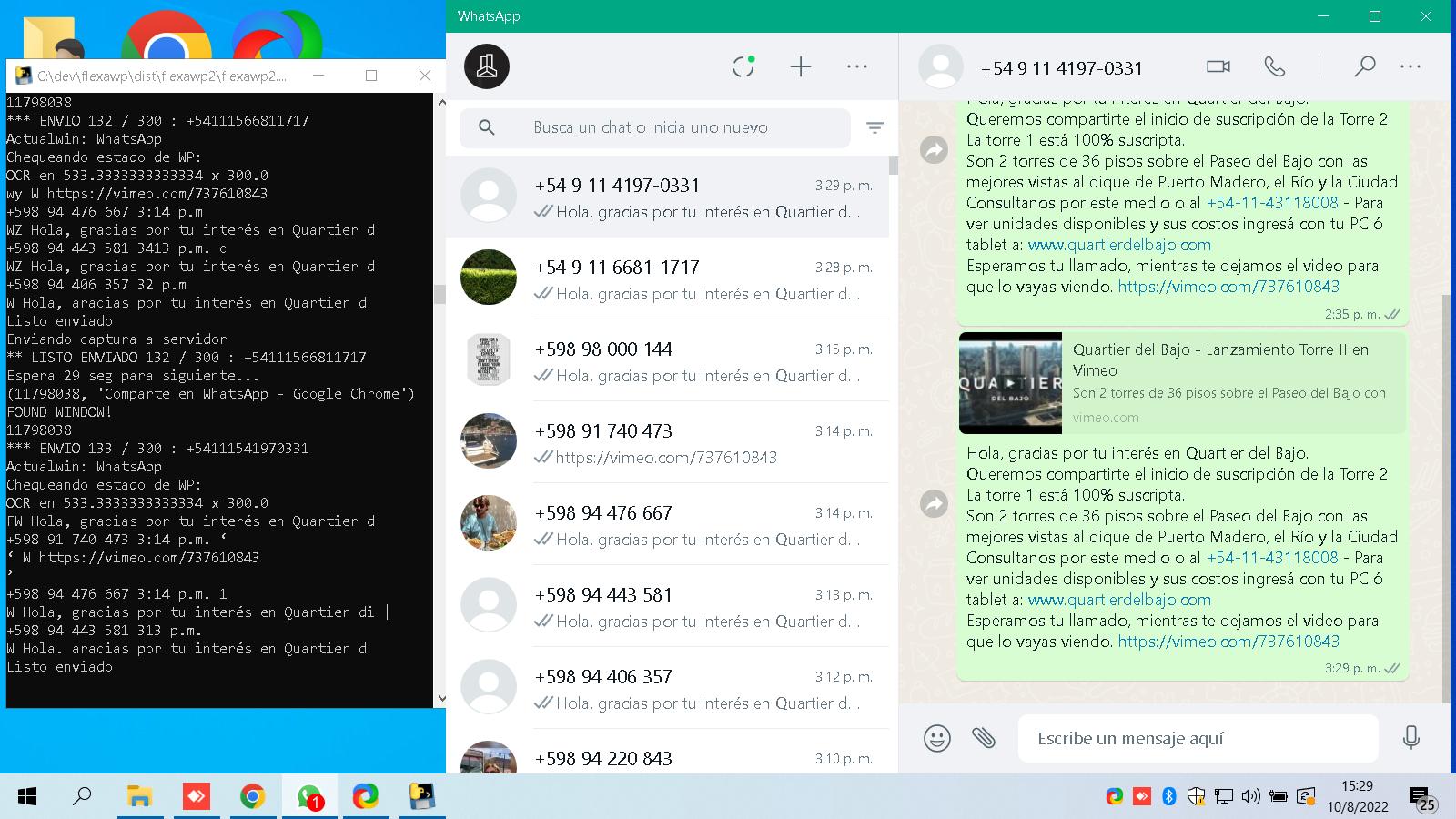The image size is (1456, 819).
Task: Click the 'Escribe un mensaje aquí' field
Action: tap(1198, 738)
